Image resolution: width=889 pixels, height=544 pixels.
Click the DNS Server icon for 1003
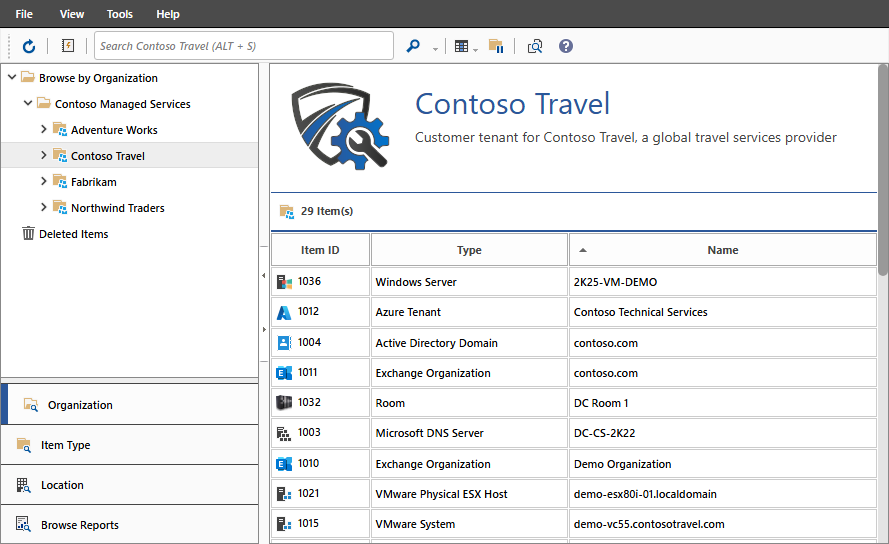[284, 433]
